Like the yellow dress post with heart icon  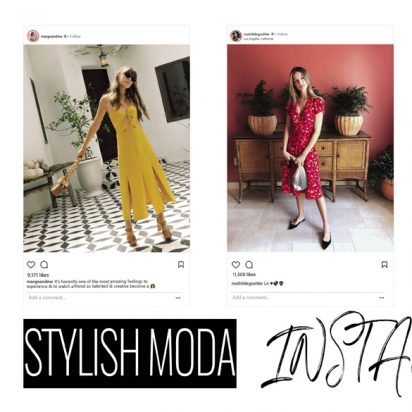(x=31, y=265)
